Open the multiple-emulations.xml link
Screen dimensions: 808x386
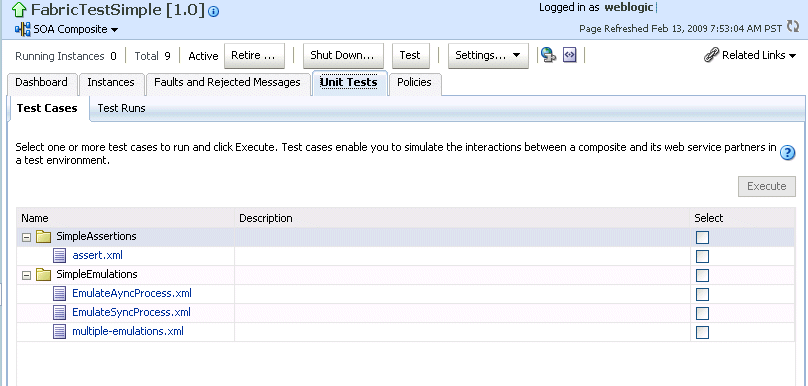128,331
